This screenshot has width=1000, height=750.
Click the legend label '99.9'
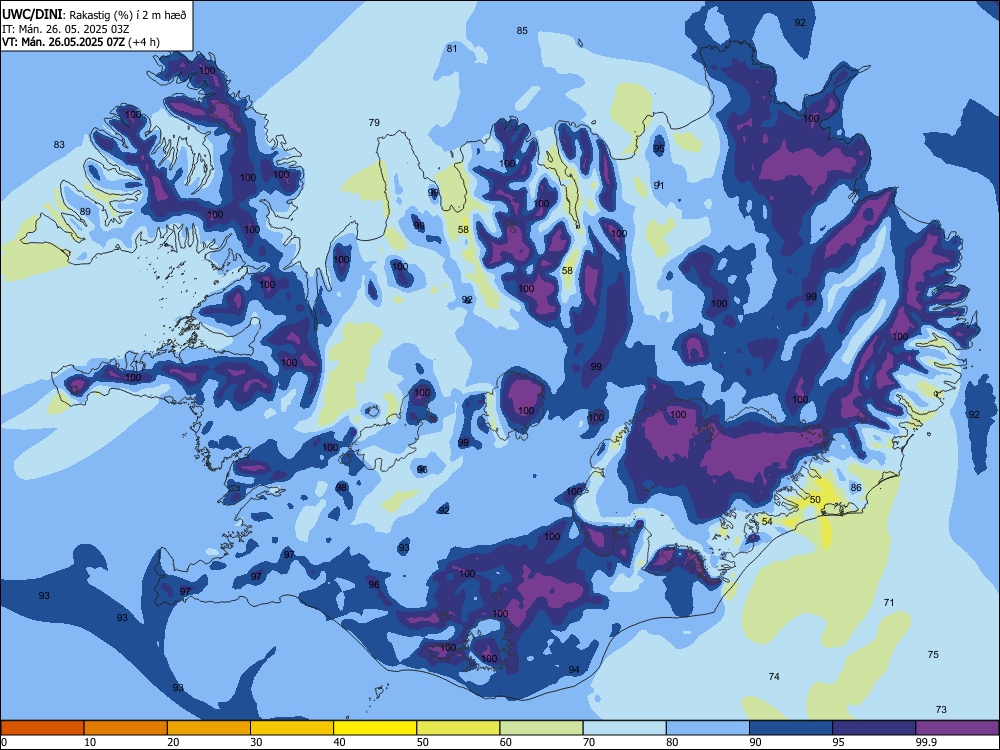925,742
